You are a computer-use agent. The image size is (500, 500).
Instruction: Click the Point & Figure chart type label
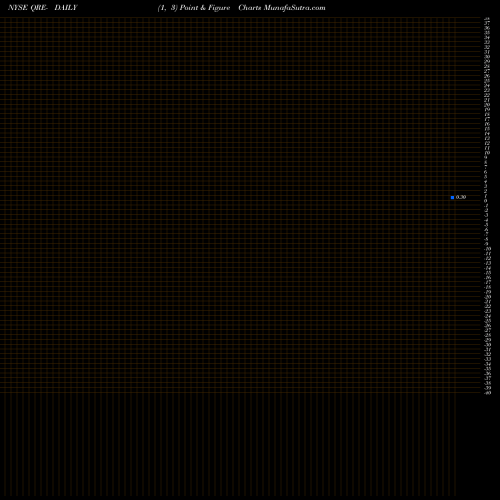pyautogui.click(x=205, y=8)
